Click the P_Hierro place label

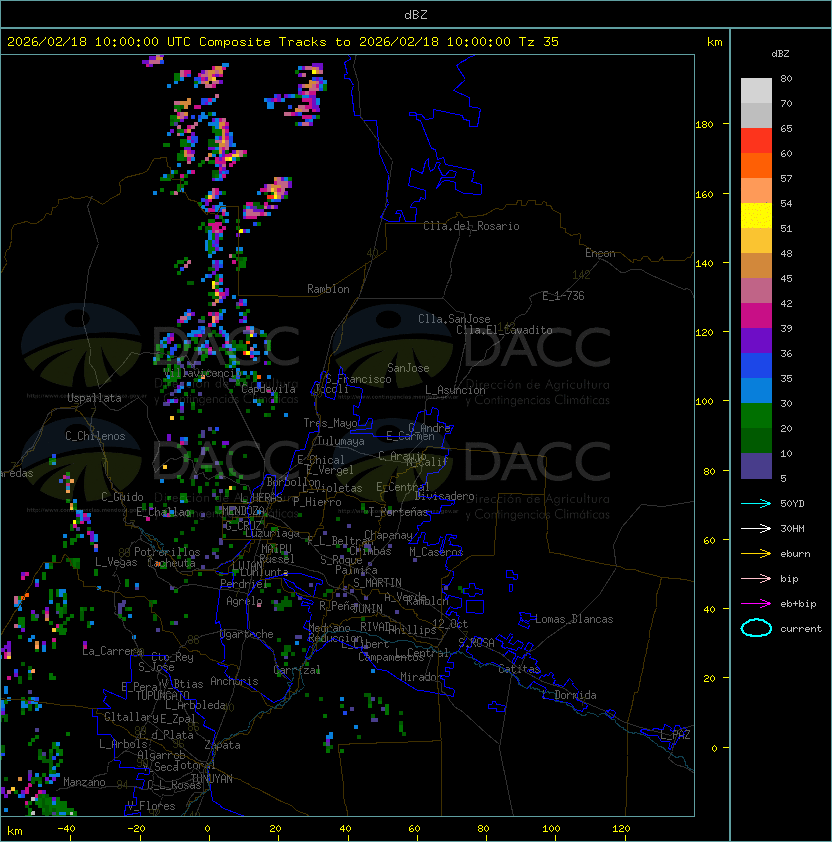(x=317, y=502)
